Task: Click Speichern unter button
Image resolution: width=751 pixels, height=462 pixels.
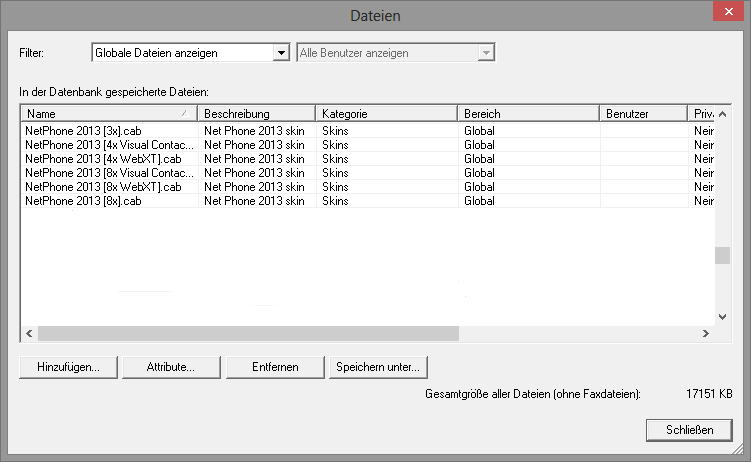Action: tap(378, 367)
